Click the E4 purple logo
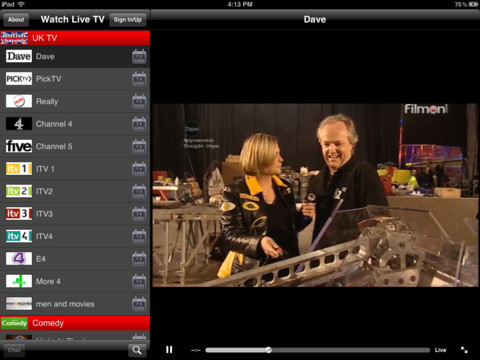The width and height of the screenshot is (480, 360). coord(19,259)
